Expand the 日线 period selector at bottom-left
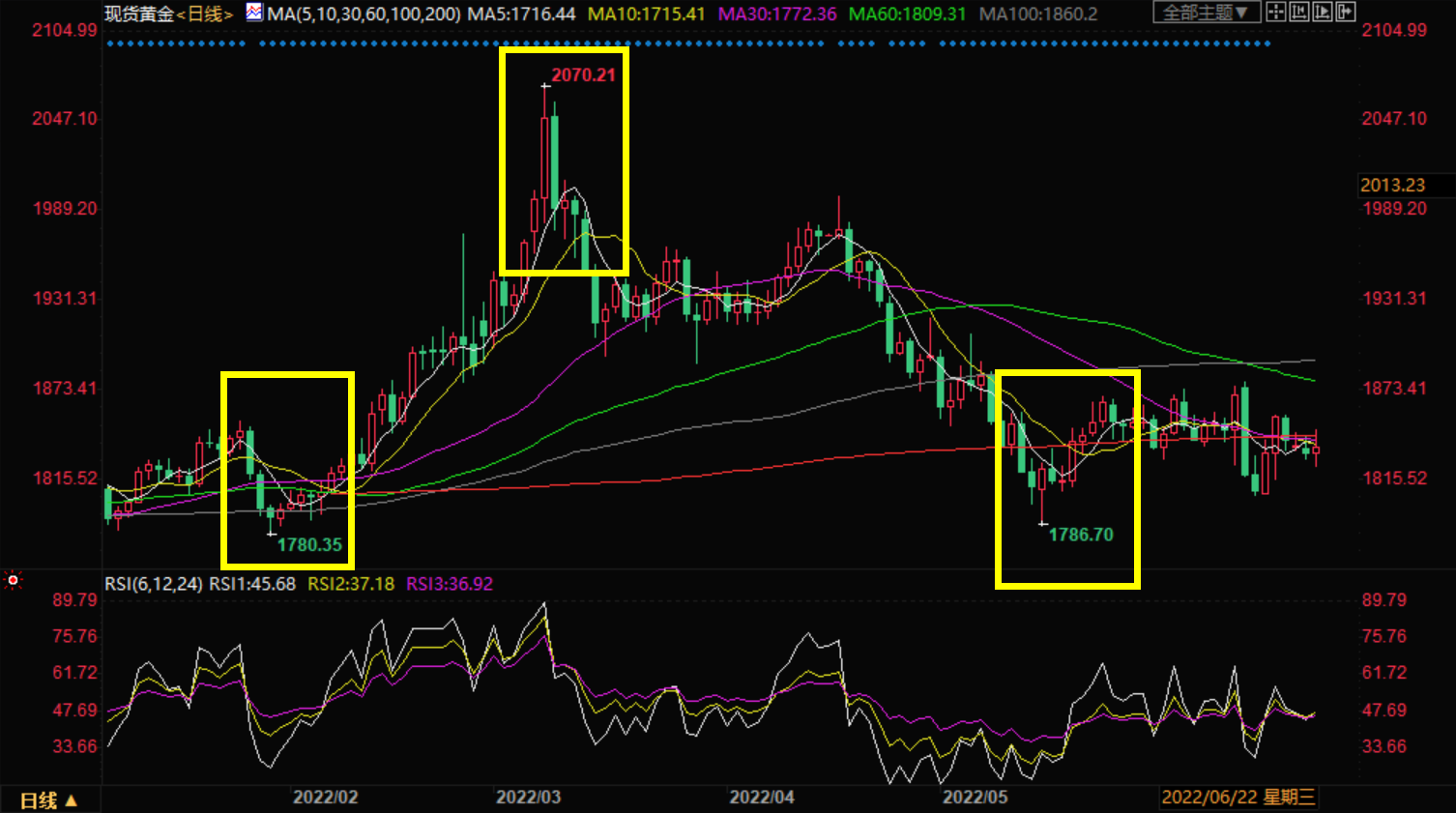Image resolution: width=1456 pixels, height=813 pixels. (x=48, y=800)
